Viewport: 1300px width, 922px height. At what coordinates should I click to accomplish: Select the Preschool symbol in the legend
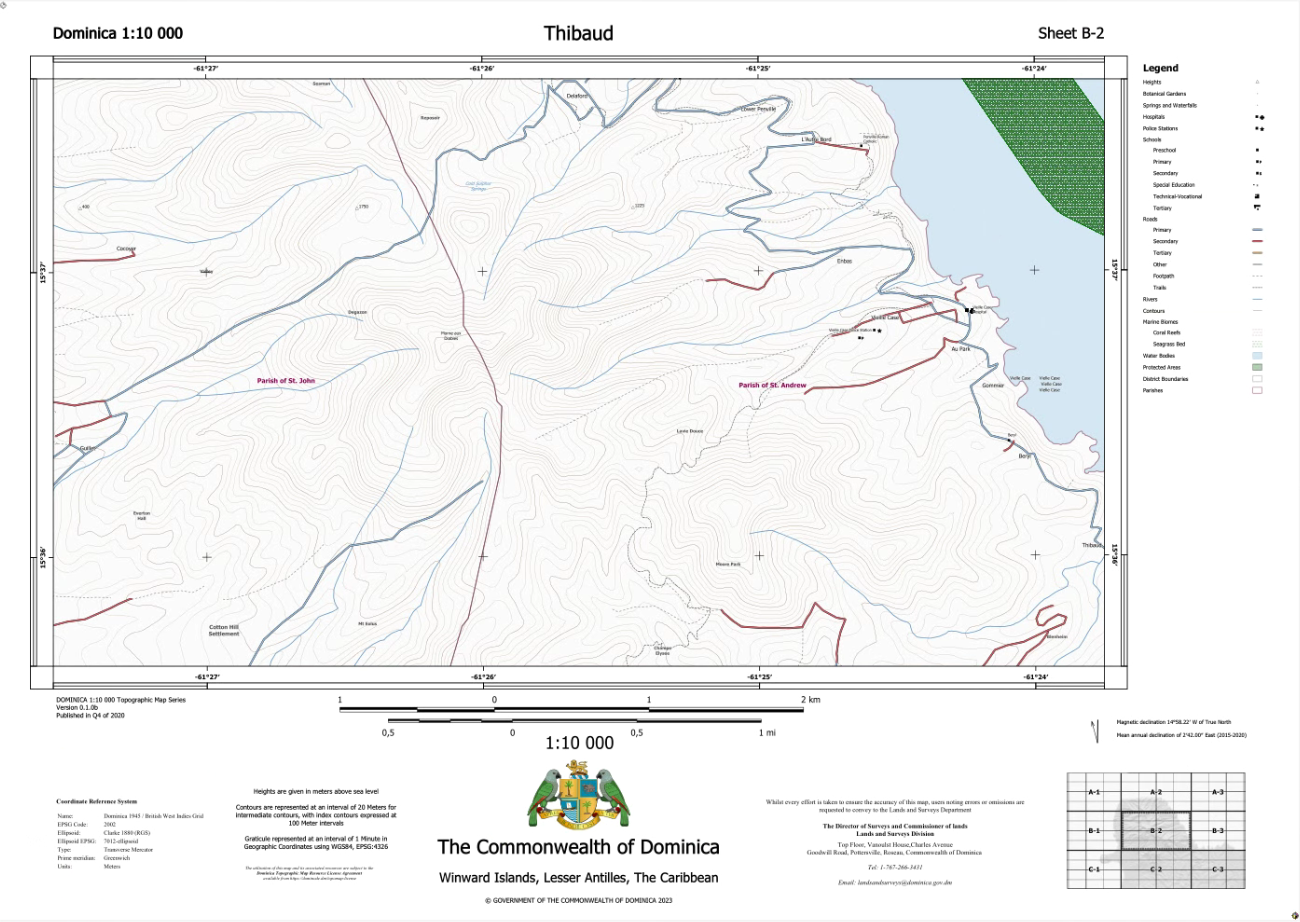(x=1257, y=150)
